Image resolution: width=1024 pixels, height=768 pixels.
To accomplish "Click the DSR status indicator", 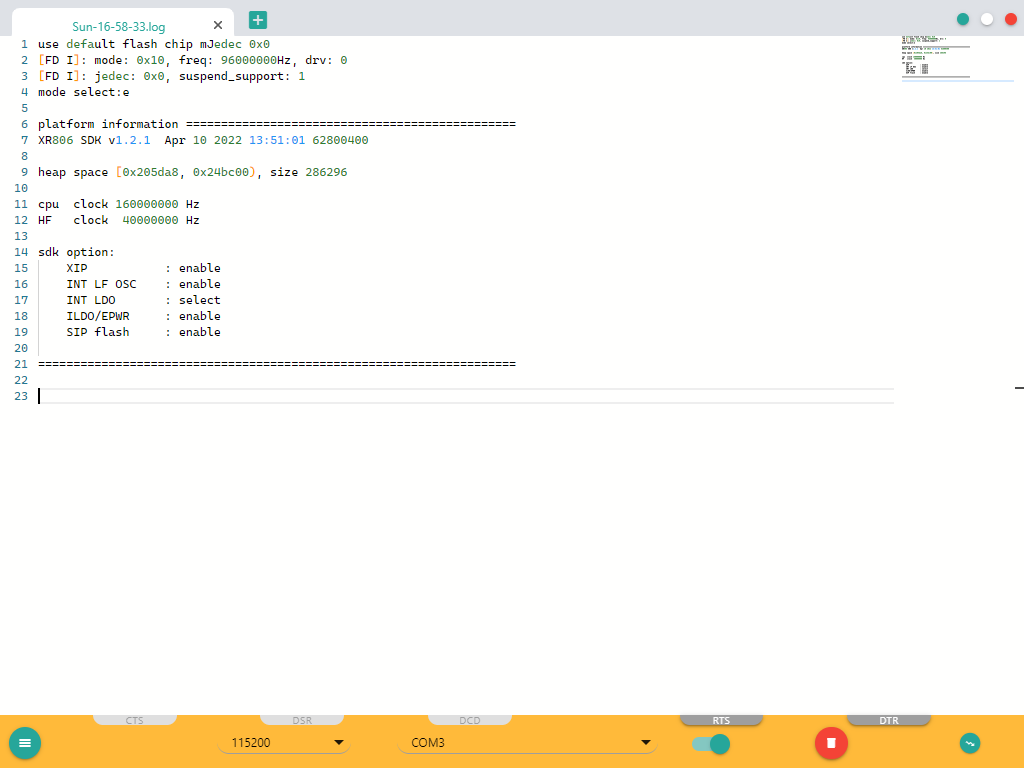I will [x=302, y=720].
